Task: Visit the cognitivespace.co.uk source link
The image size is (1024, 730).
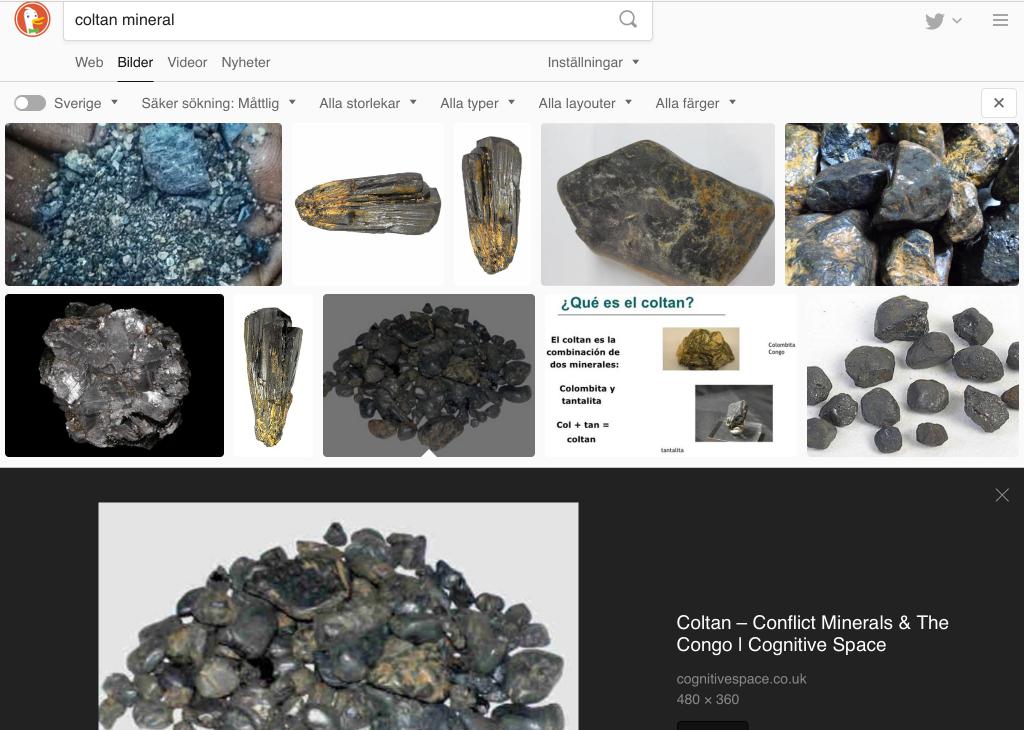Action: (x=741, y=679)
